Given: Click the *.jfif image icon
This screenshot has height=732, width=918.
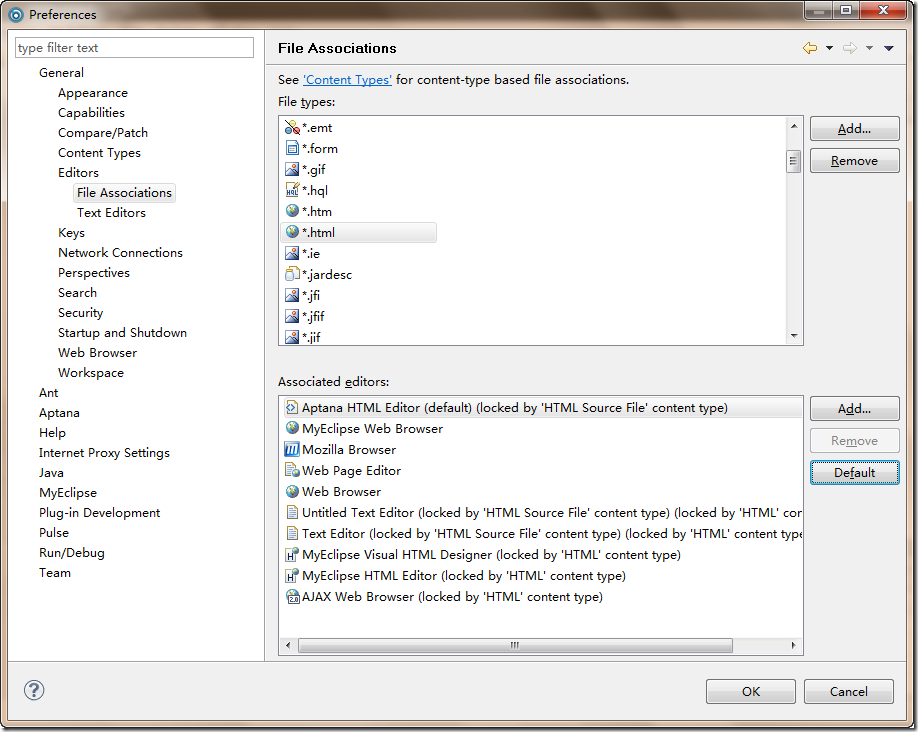Looking at the screenshot, I should point(292,316).
